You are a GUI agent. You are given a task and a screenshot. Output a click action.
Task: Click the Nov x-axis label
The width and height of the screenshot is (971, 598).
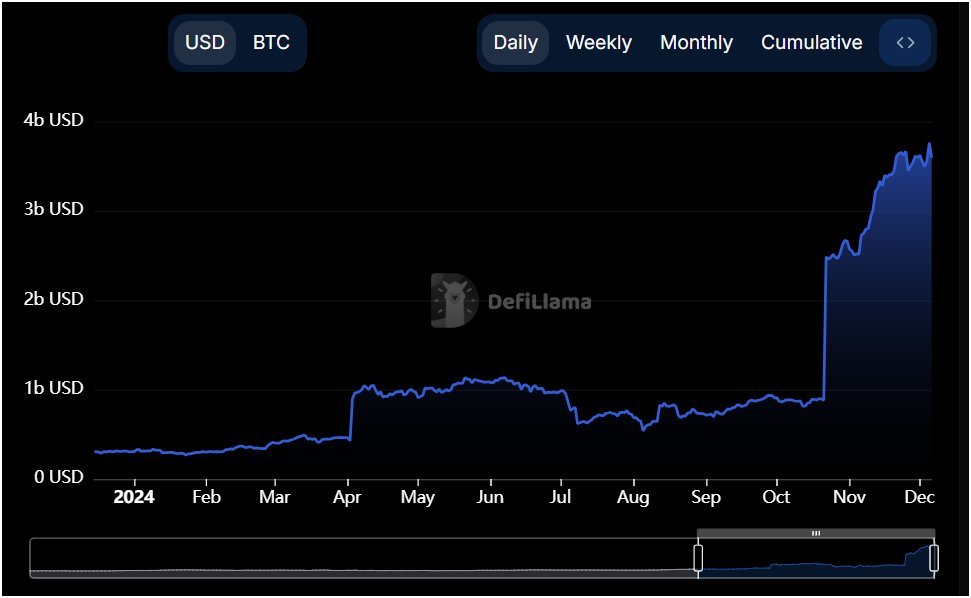849,497
